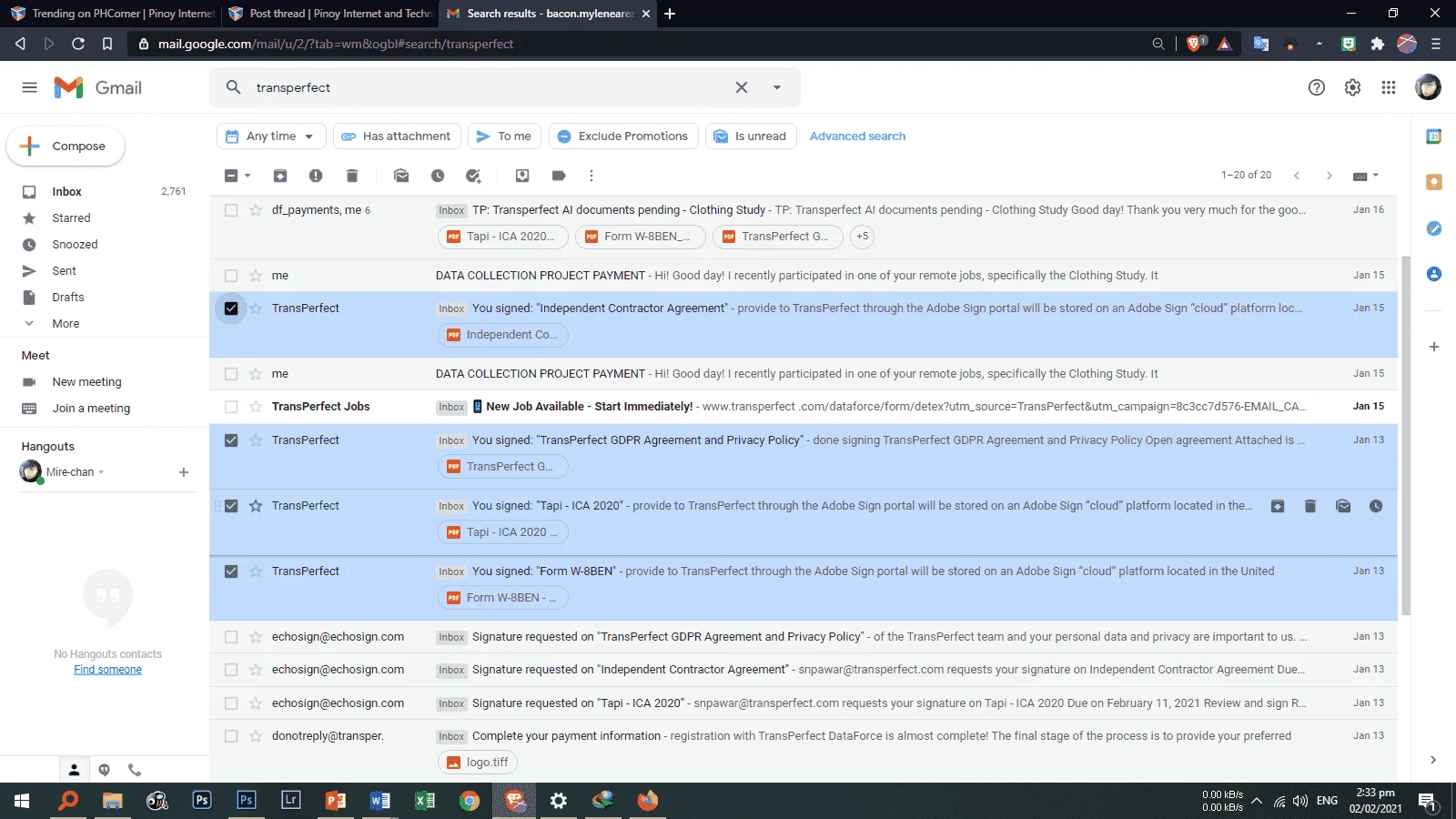Image resolution: width=1456 pixels, height=819 pixels.
Task: Star the TransPerfect Jobs email
Action: pyautogui.click(x=256, y=407)
